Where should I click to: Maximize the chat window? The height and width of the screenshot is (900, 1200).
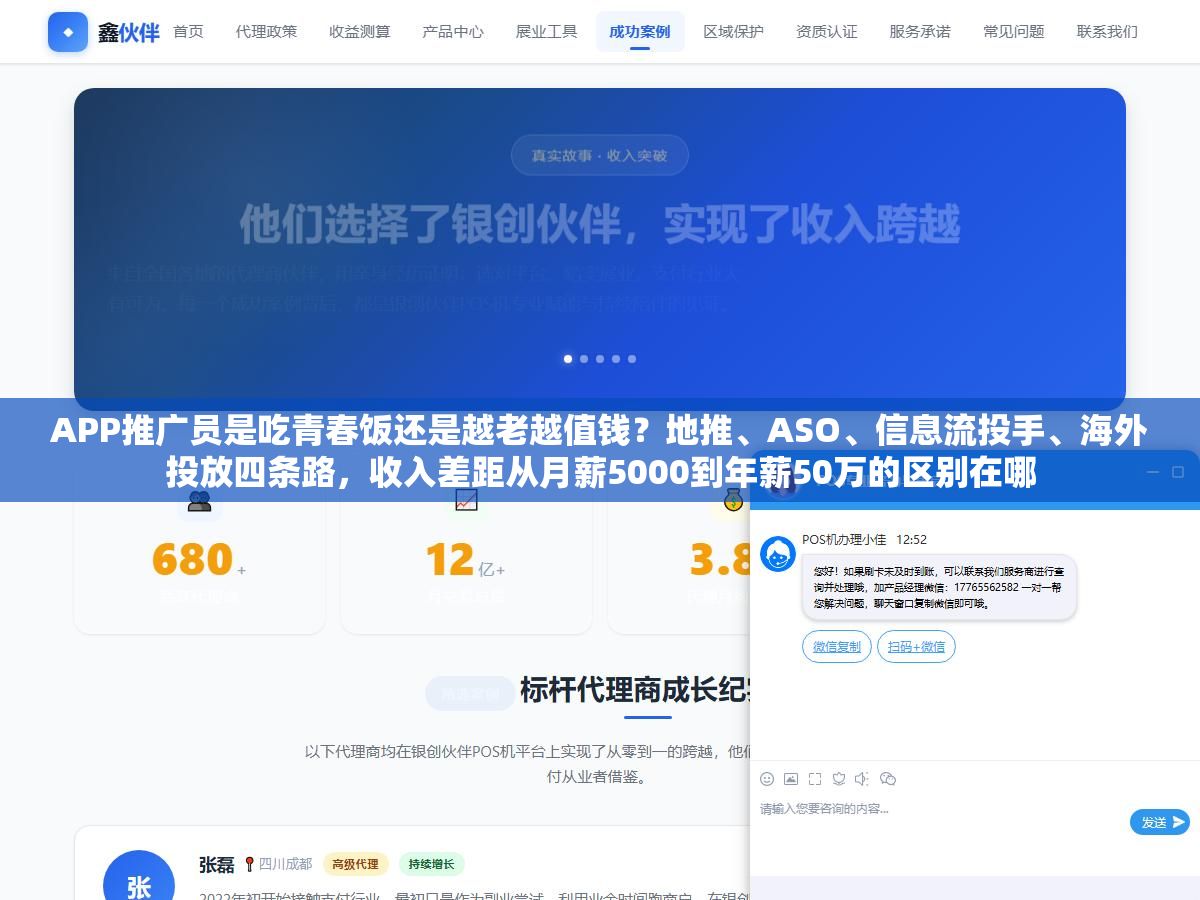pyautogui.click(x=1177, y=472)
